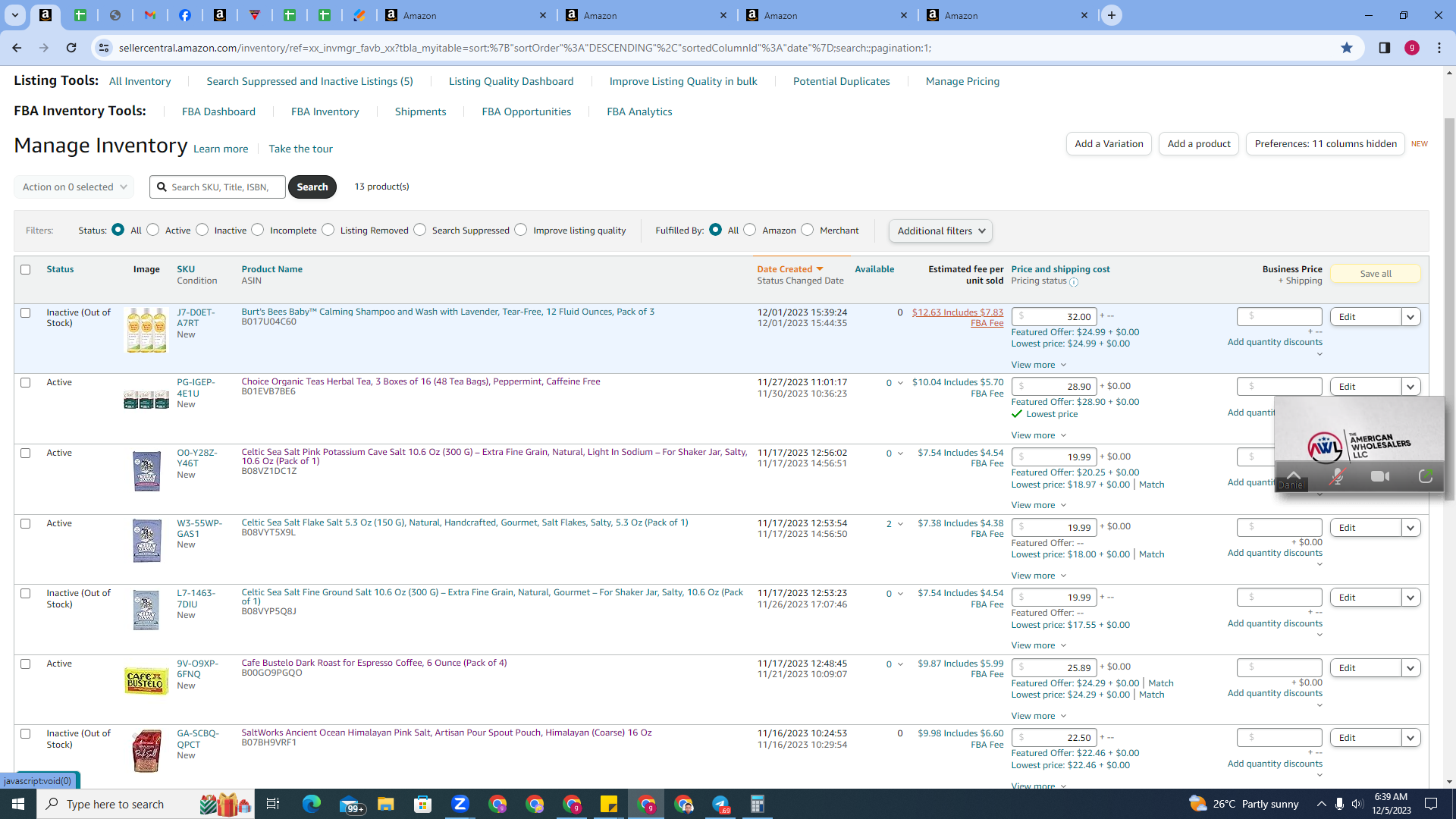The height and width of the screenshot is (819, 1456).
Task: Unmute microphone in Zoom floating video panel
Action: point(1338,476)
